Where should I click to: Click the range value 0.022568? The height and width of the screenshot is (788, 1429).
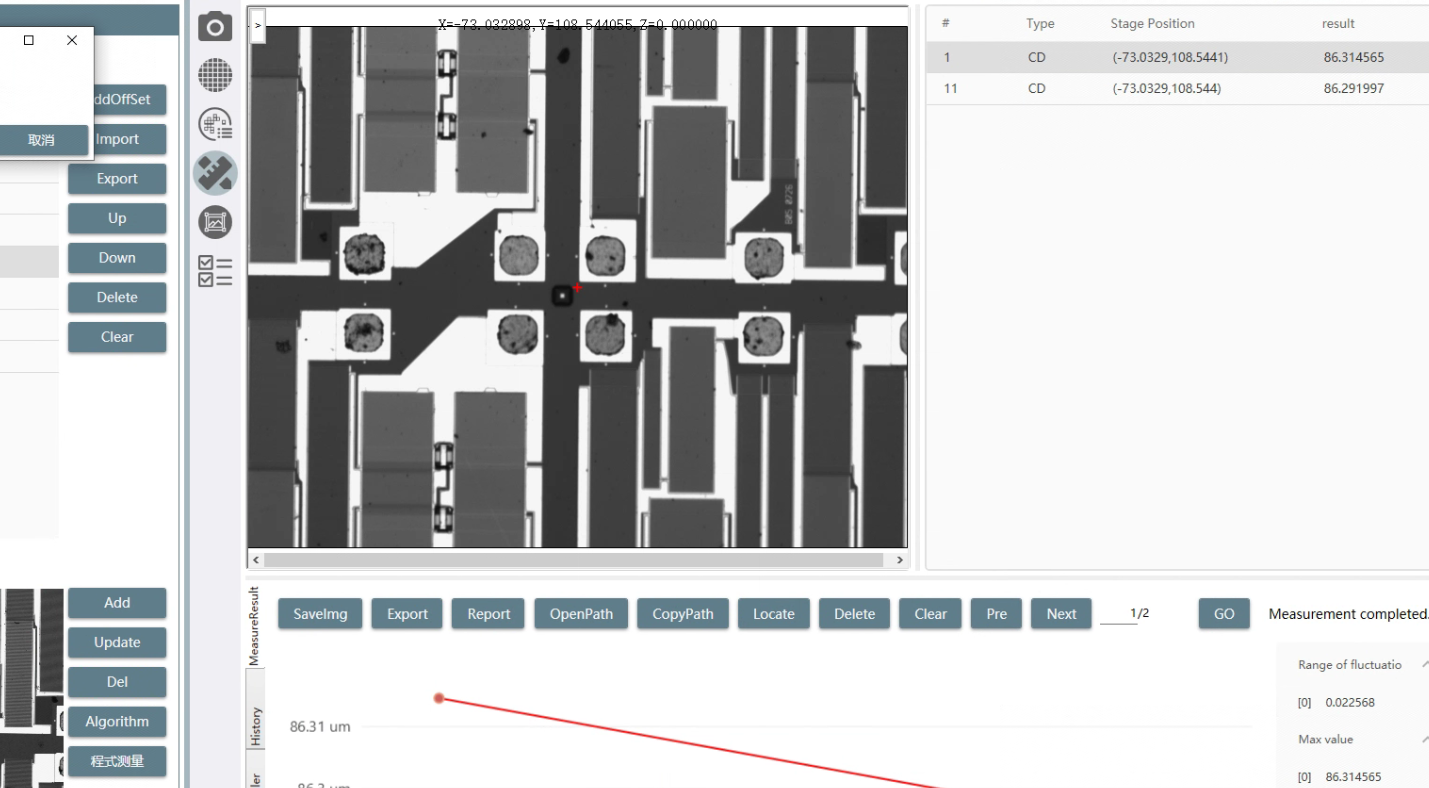click(1350, 702)
